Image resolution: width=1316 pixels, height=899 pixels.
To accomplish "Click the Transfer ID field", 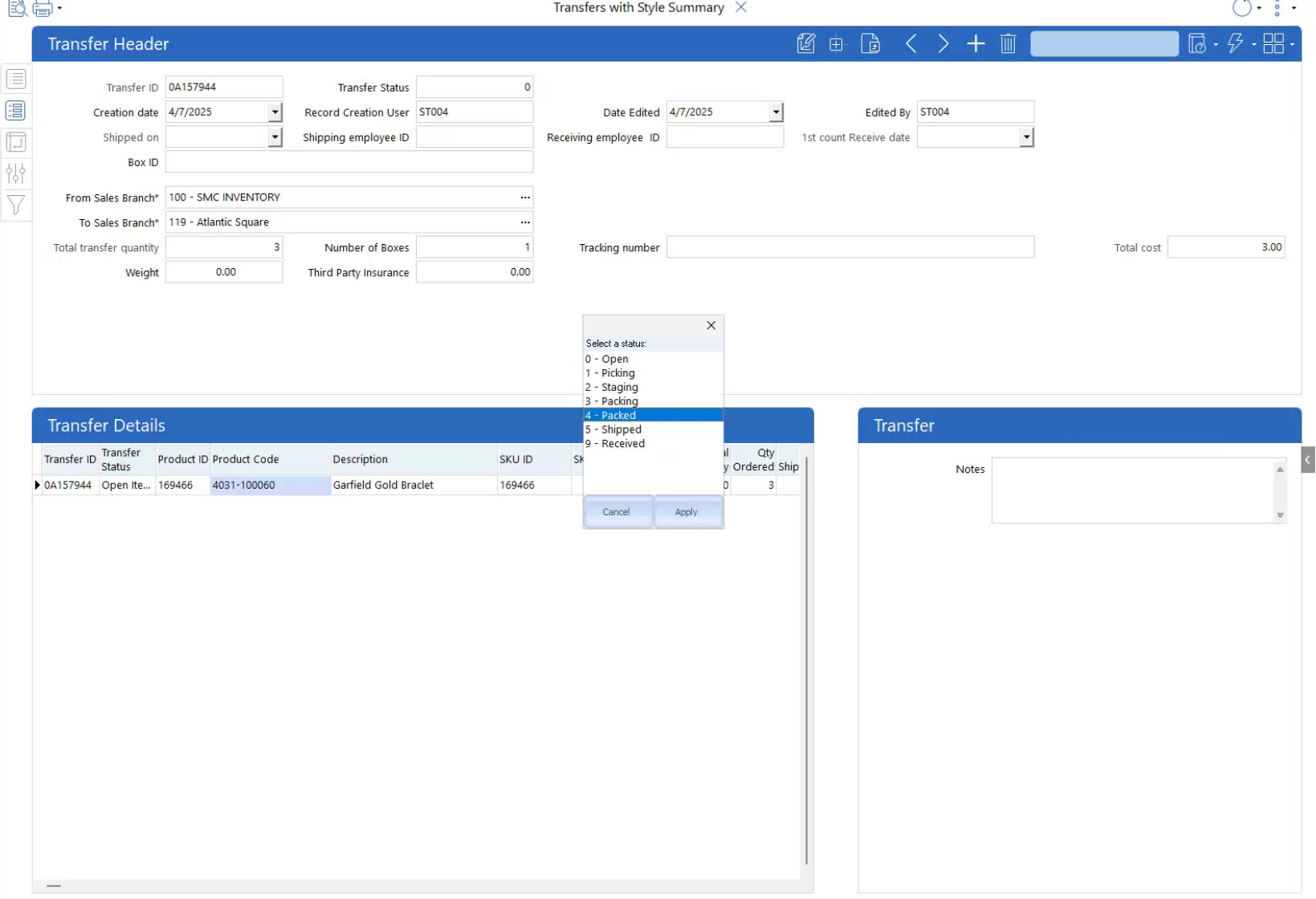I will coord(224,87).
